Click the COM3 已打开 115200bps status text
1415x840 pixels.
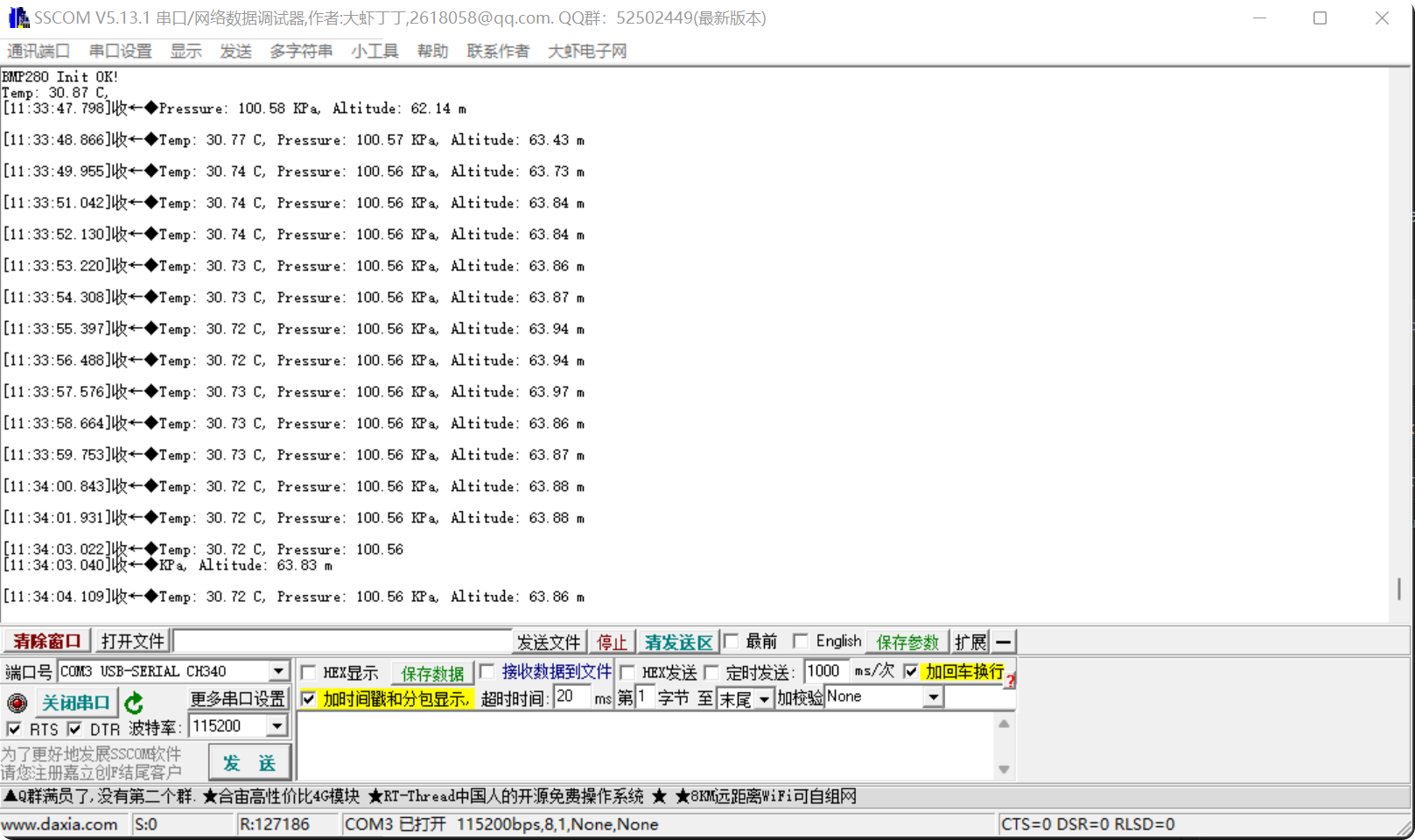[x=501, y=824]
